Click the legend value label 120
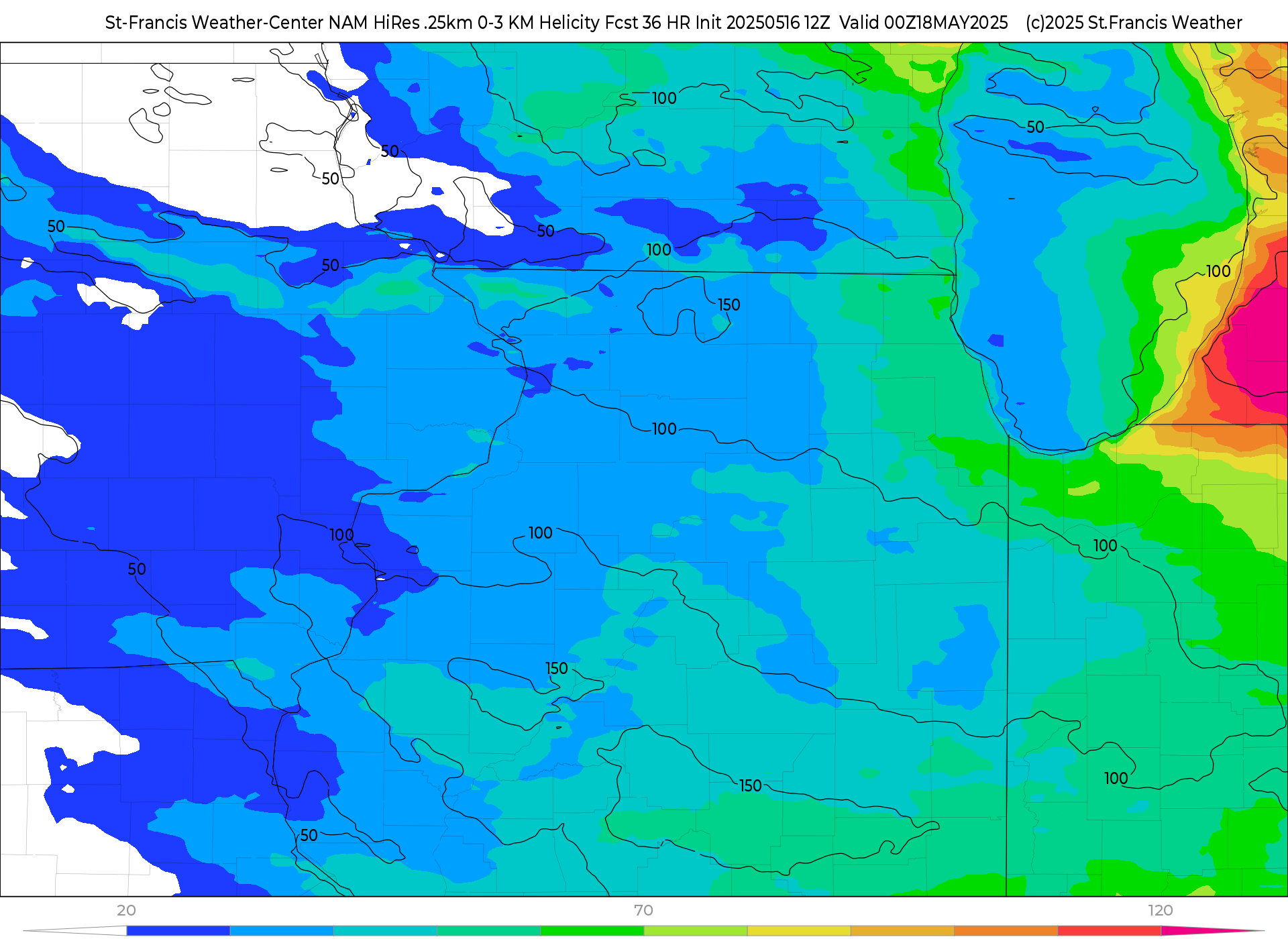 (1160, 910)
